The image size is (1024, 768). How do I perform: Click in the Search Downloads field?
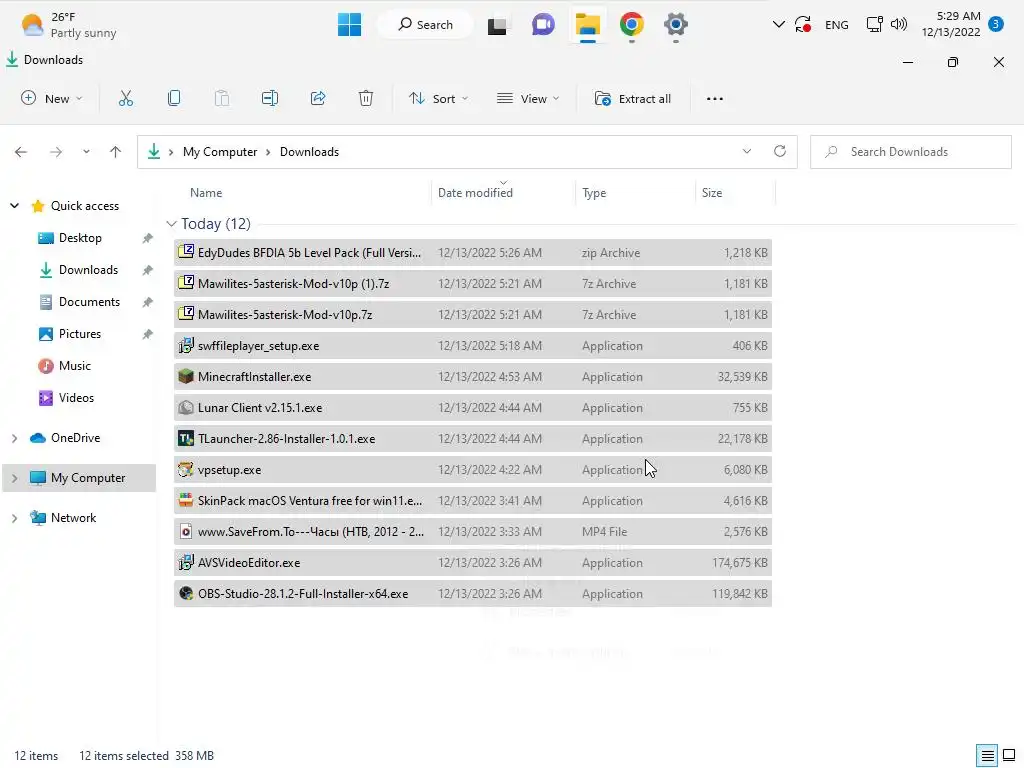910,152
